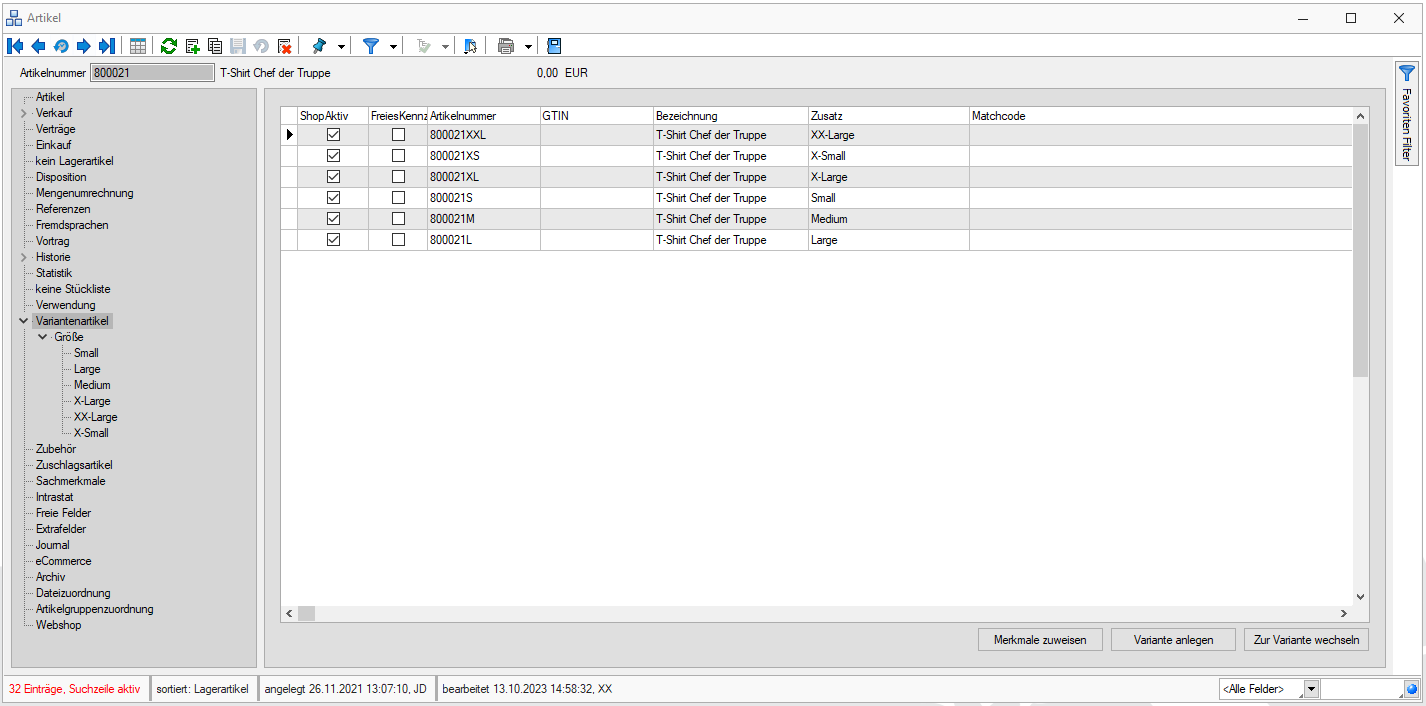Click the printer icon in toolbar

[x=506, y=46]
